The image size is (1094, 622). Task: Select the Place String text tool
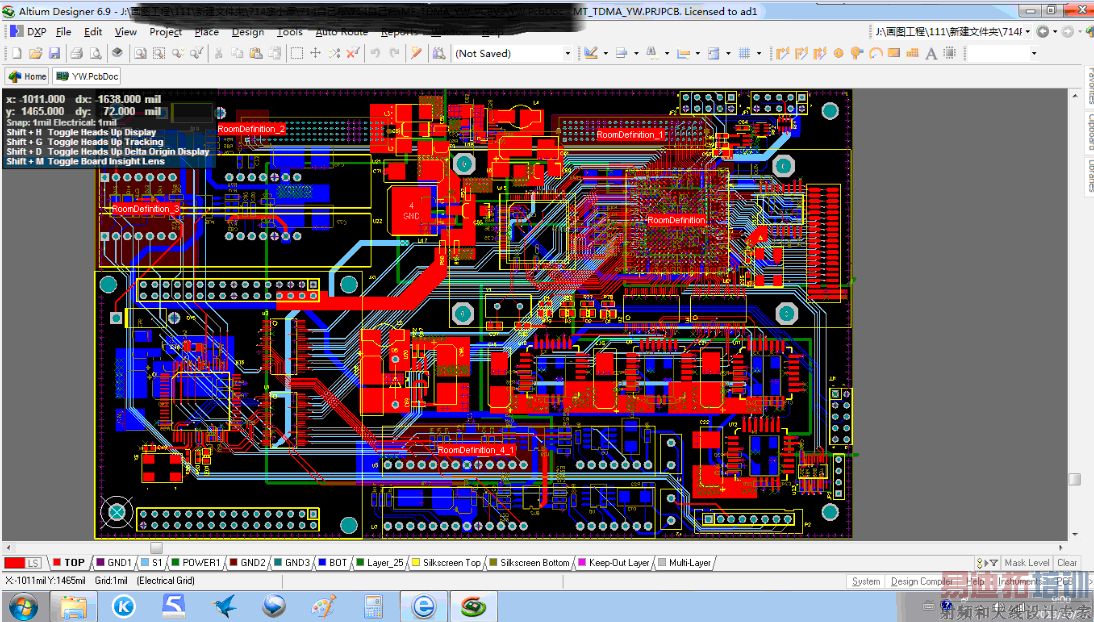tap(931, 53)
